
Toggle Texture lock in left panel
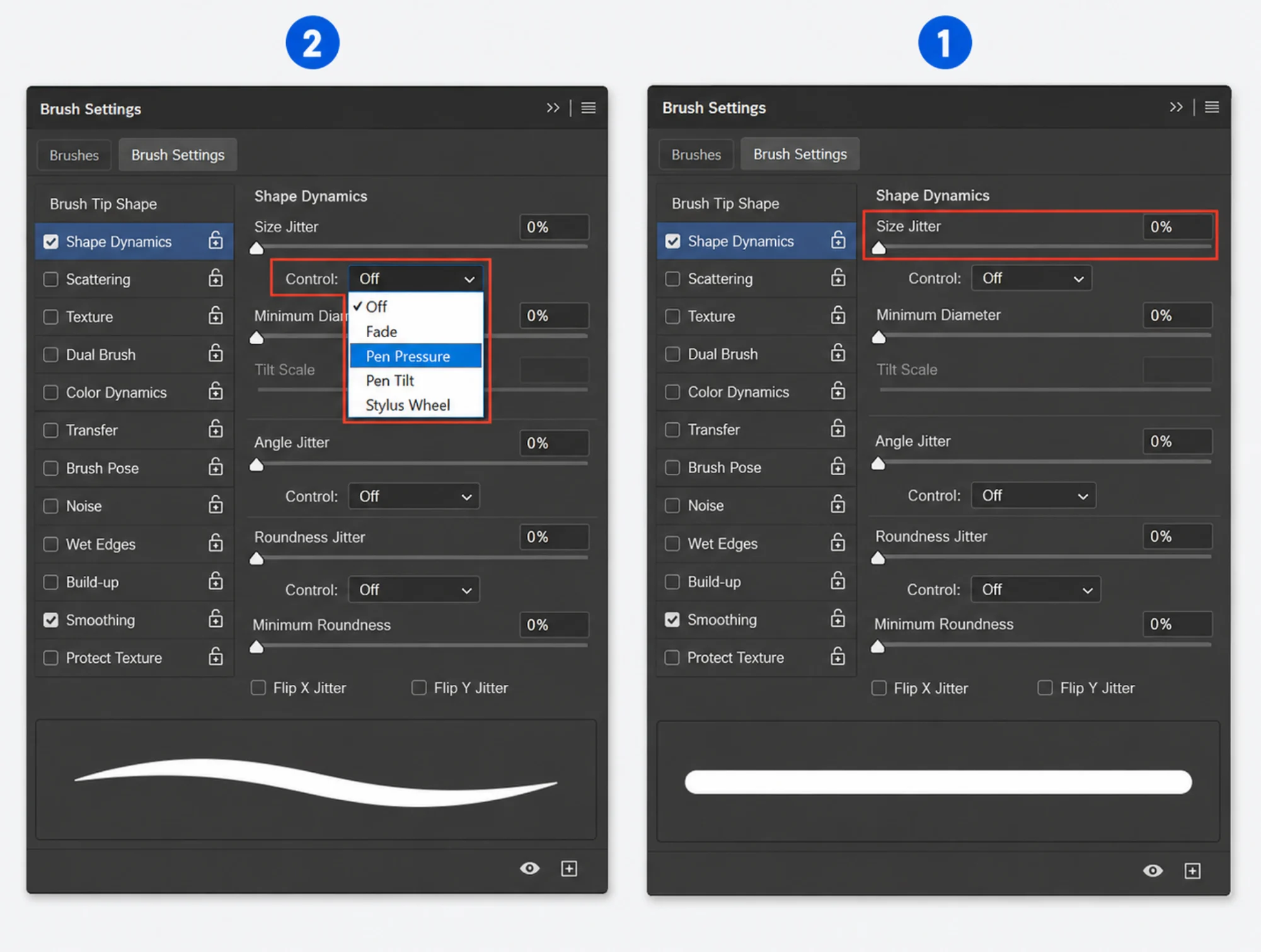[x=216, y=315]
